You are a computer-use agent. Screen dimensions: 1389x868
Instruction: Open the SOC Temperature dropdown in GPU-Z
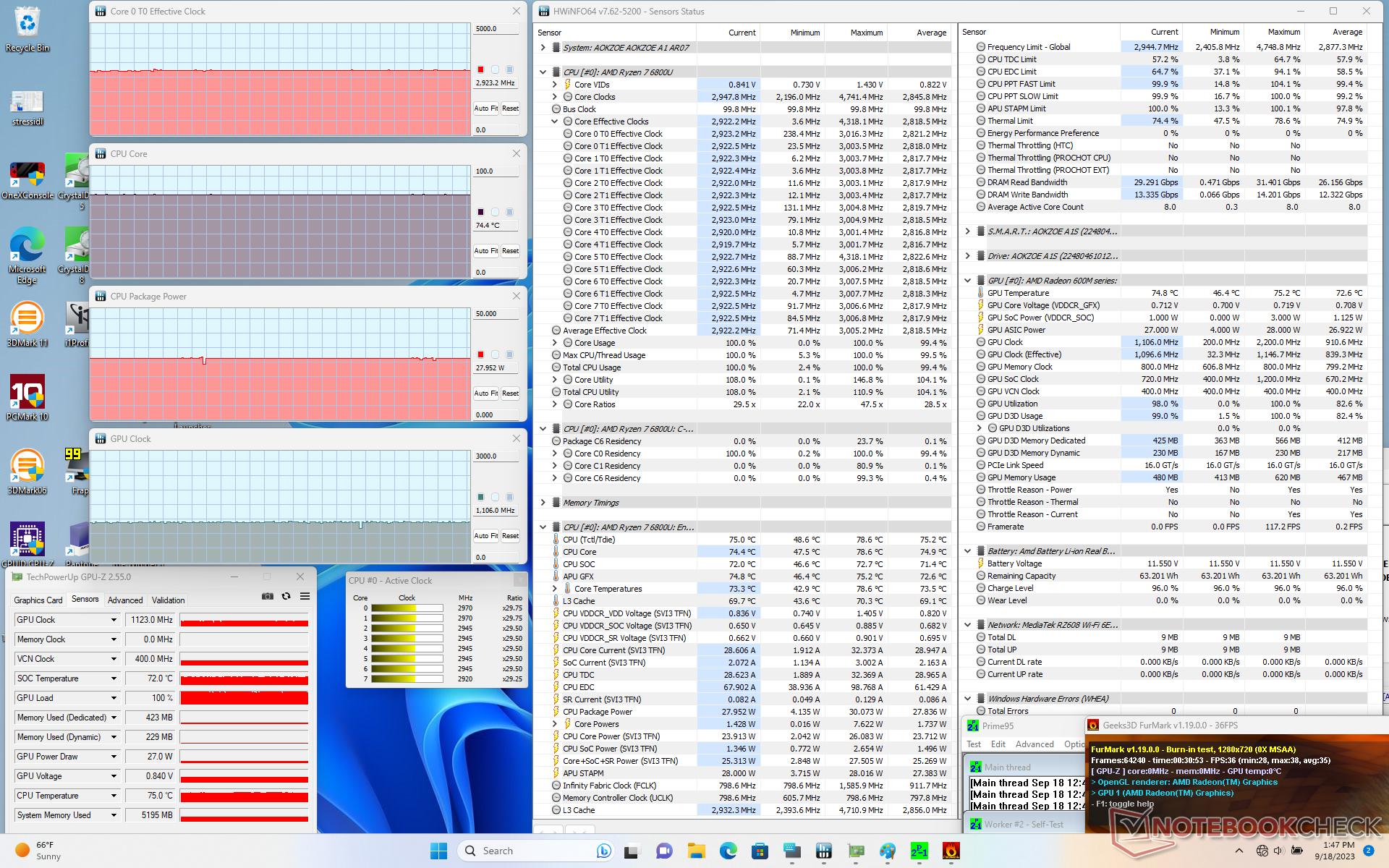tap(114, 678)
